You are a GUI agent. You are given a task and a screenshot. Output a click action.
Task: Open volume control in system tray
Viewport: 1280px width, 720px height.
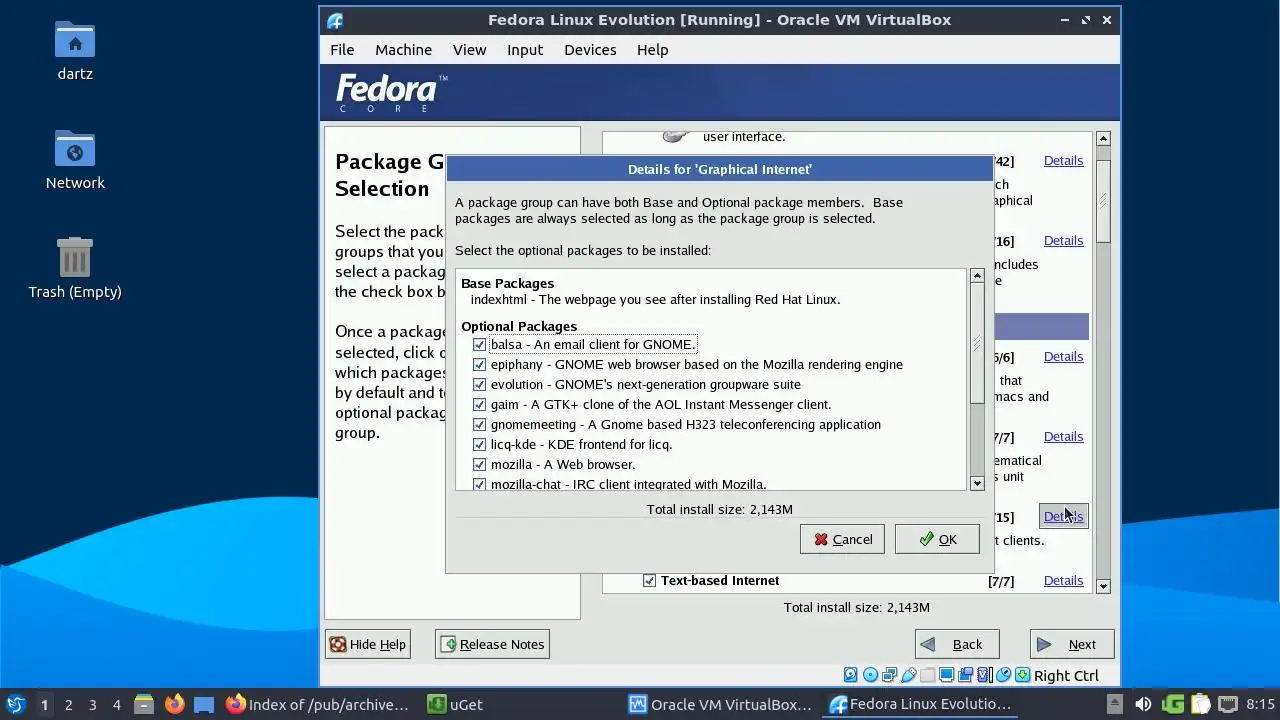coord(1143,704)
